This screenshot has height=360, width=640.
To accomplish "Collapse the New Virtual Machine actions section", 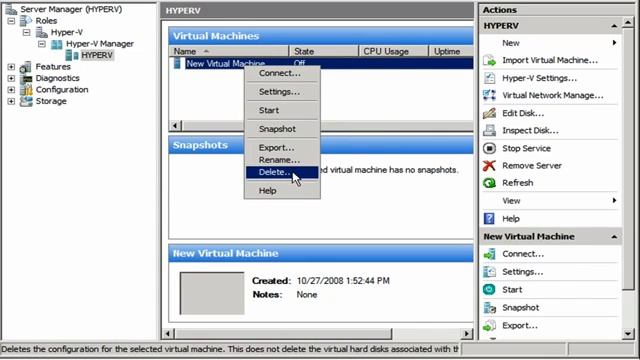I will click(x=614, y=237).
